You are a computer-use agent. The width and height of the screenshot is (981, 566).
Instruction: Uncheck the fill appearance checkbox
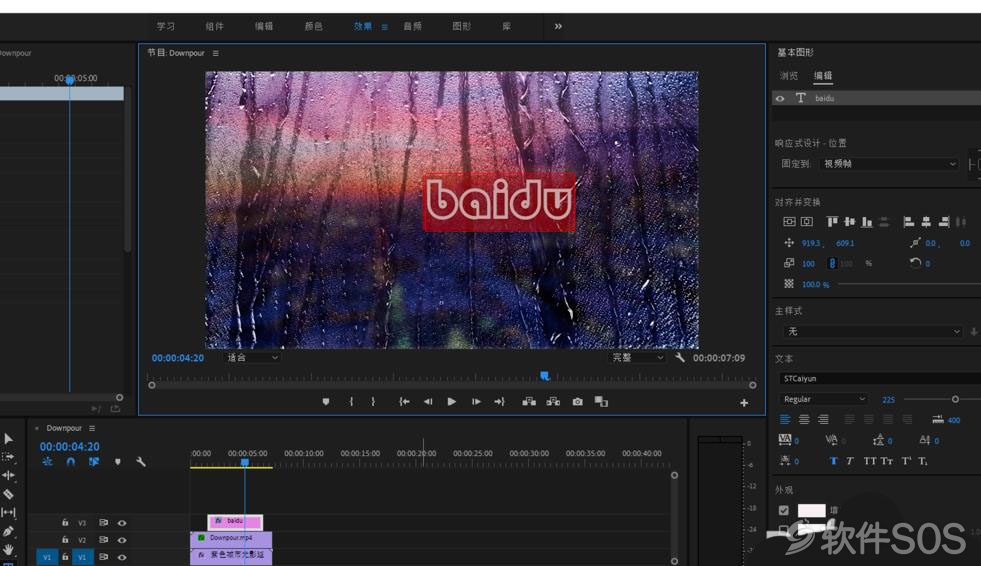783,510
